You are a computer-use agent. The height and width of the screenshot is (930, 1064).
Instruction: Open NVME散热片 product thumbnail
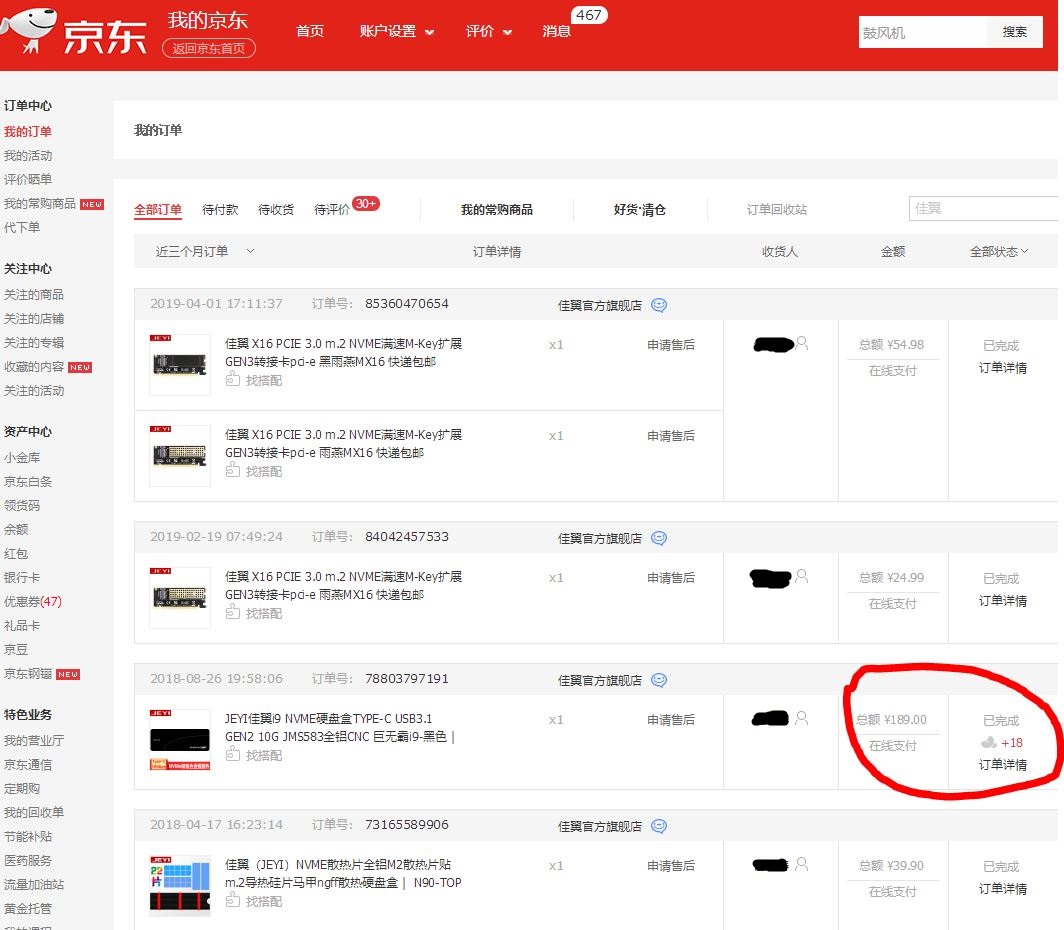click(180, 885)
